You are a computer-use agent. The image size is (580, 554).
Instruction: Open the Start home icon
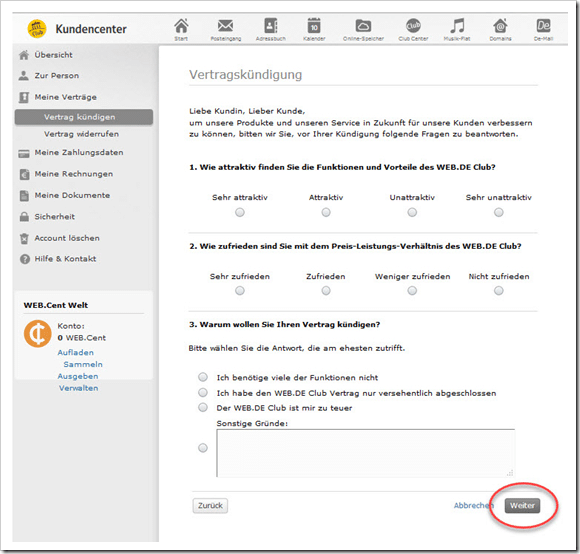click(181, 26)
